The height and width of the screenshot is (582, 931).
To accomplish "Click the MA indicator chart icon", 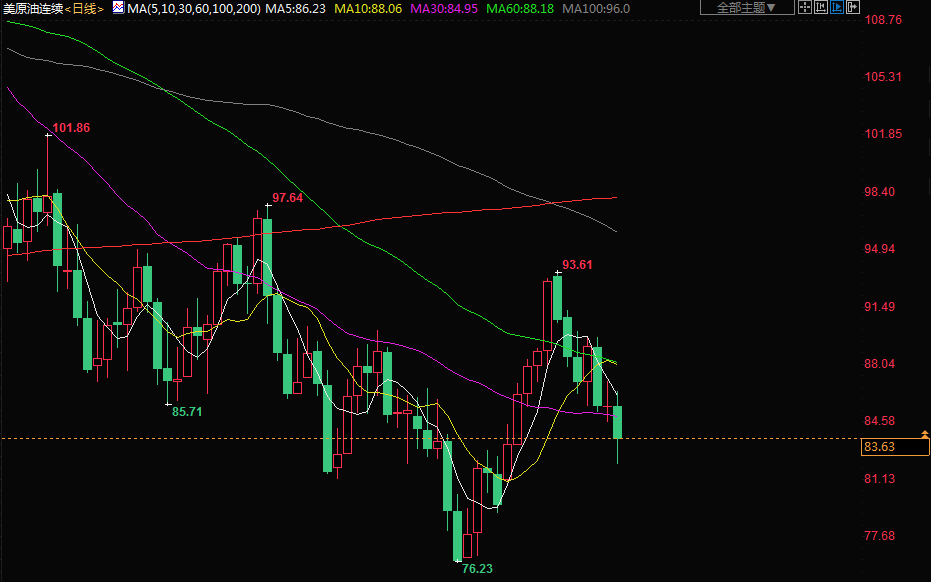I will click(118, 8).
